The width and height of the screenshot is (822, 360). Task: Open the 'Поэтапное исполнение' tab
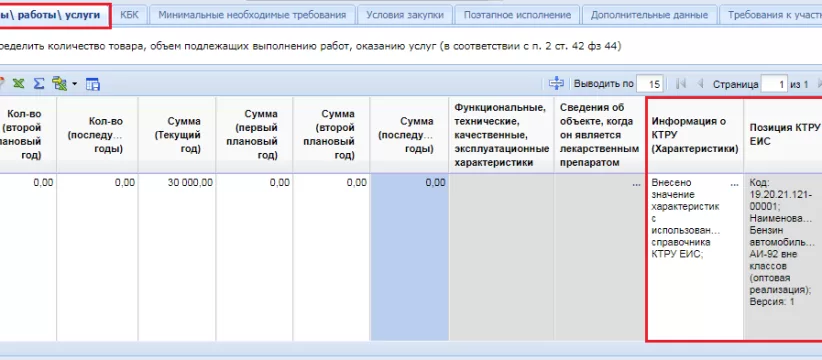click(x=517, y=15)
